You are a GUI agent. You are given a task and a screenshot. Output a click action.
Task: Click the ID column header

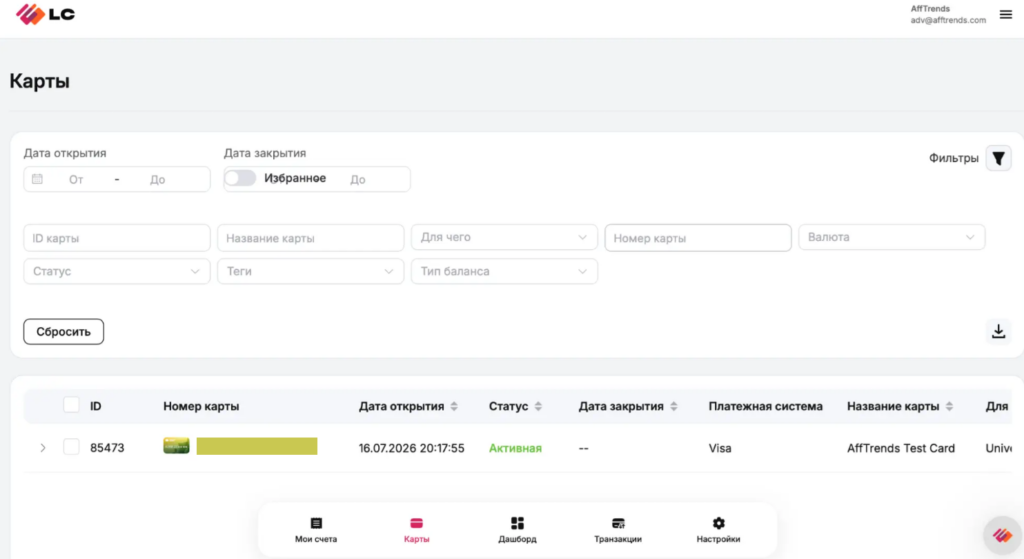point(95,406)
